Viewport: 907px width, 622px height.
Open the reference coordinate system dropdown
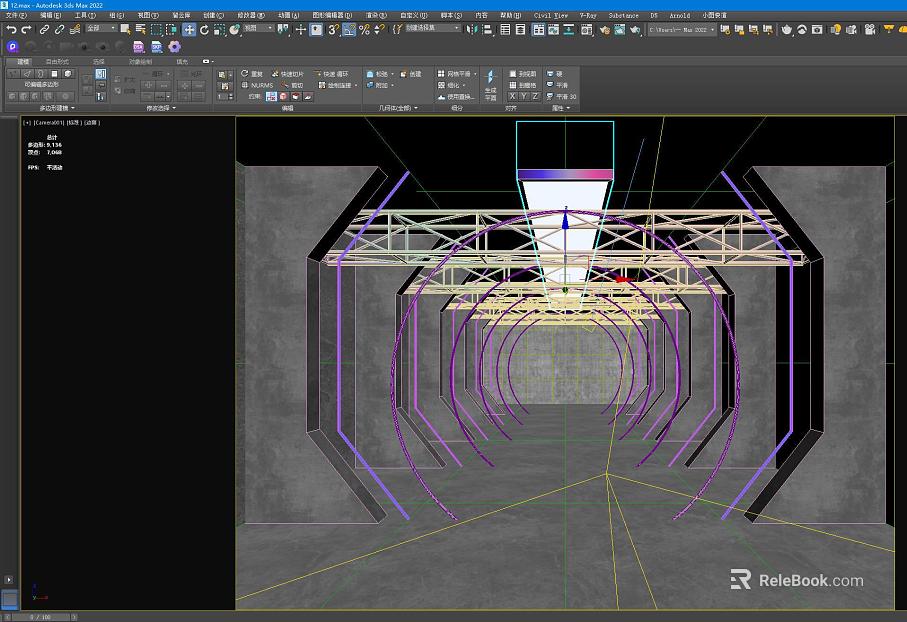[258, 28]
